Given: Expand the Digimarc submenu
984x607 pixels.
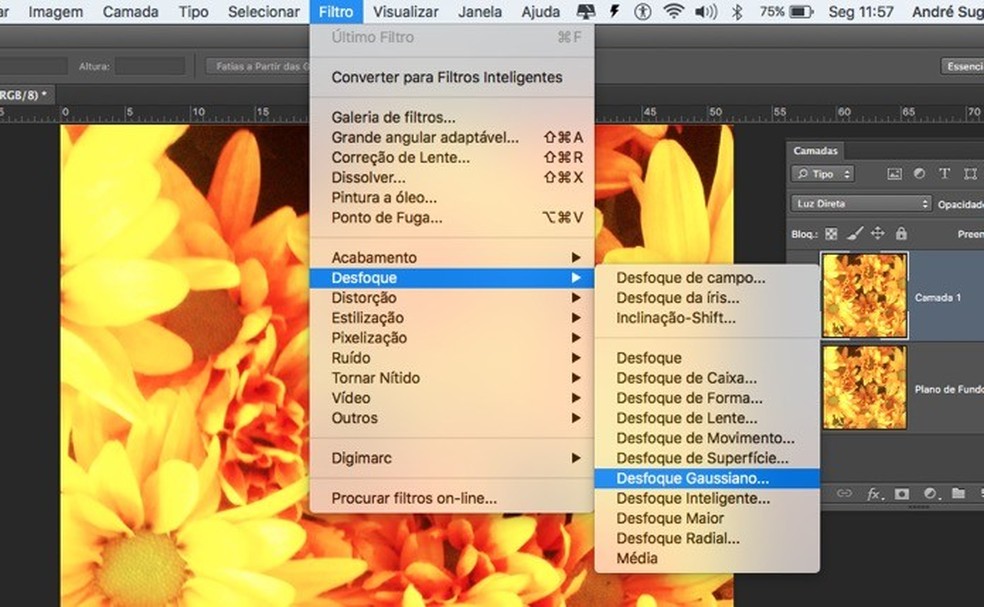Looking at the screenshot, I should pyautogui.click(x=452, y=458).
